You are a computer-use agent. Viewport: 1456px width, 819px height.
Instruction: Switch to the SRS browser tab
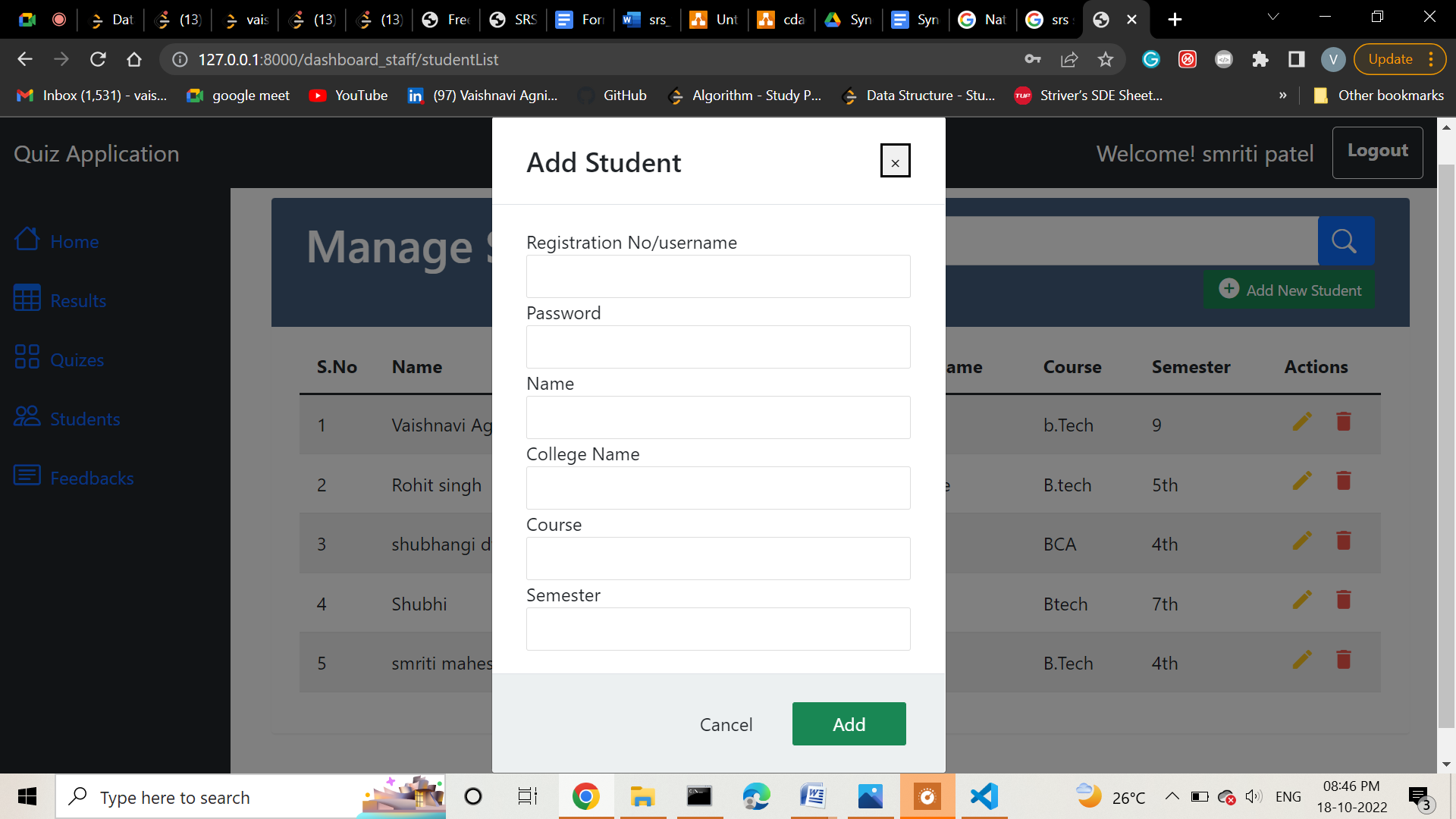513,20
